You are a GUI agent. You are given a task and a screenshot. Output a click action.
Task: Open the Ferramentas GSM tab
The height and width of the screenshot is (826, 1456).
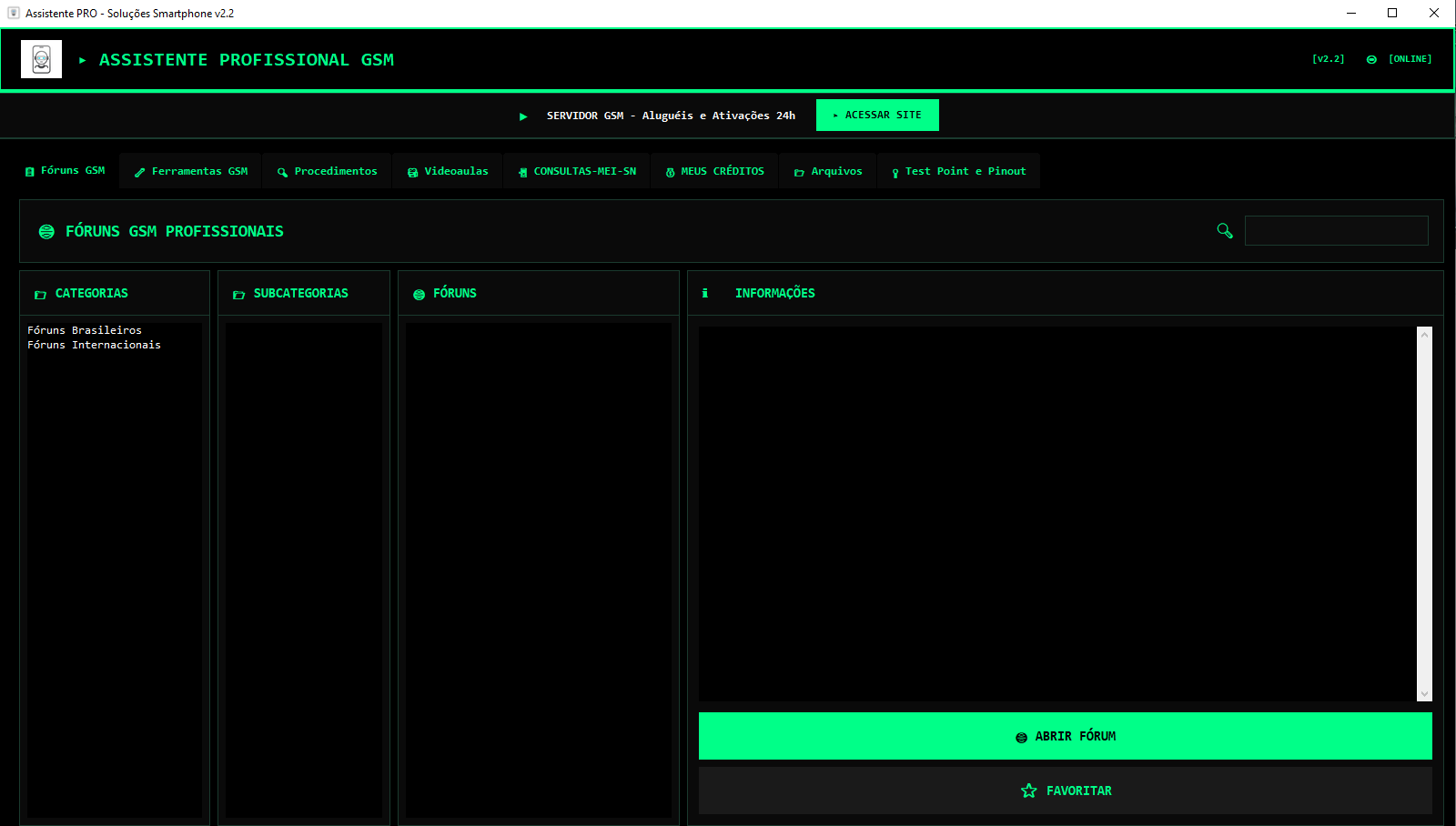click(x=191, y=171)
